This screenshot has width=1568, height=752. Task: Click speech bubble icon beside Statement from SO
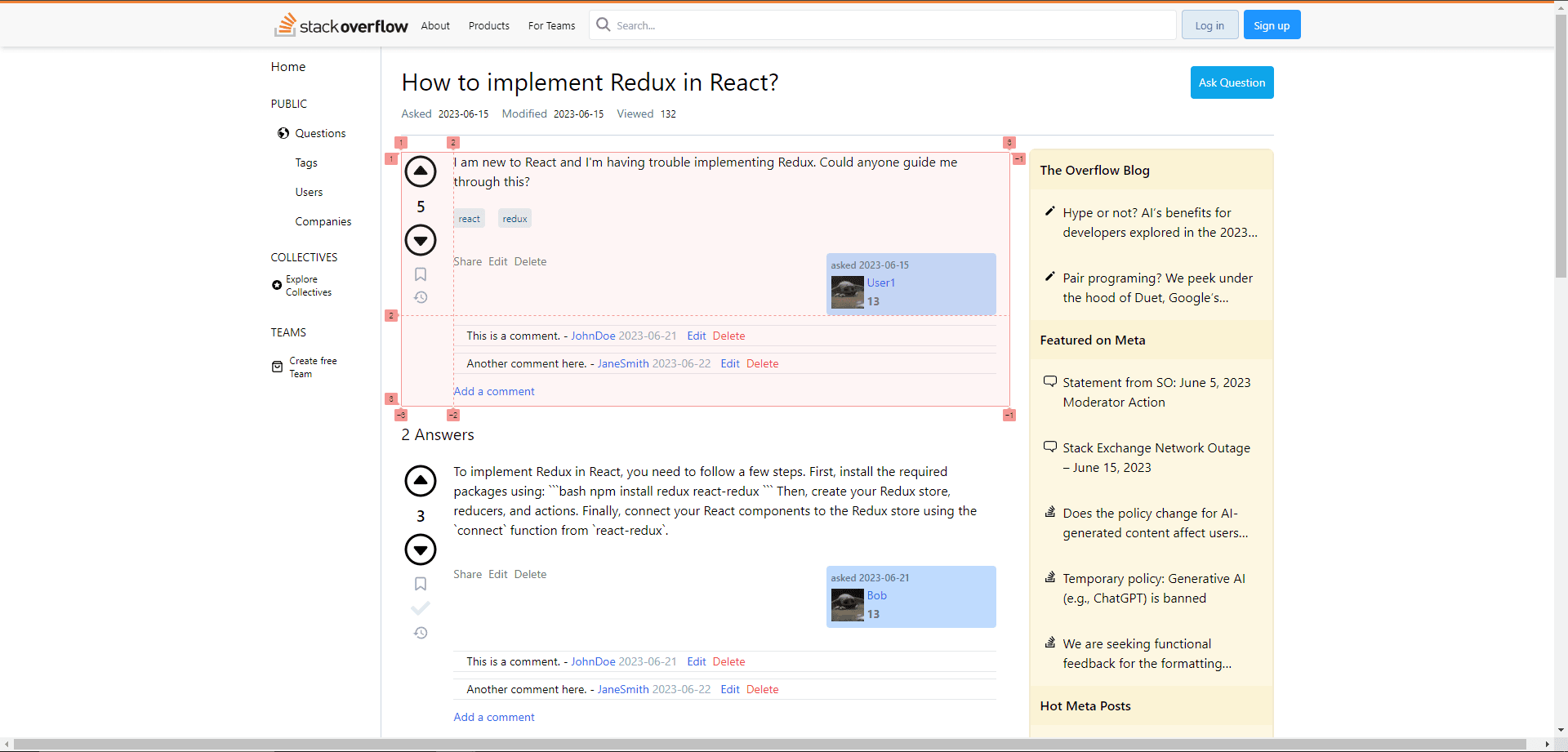[x=1050, y=381]
